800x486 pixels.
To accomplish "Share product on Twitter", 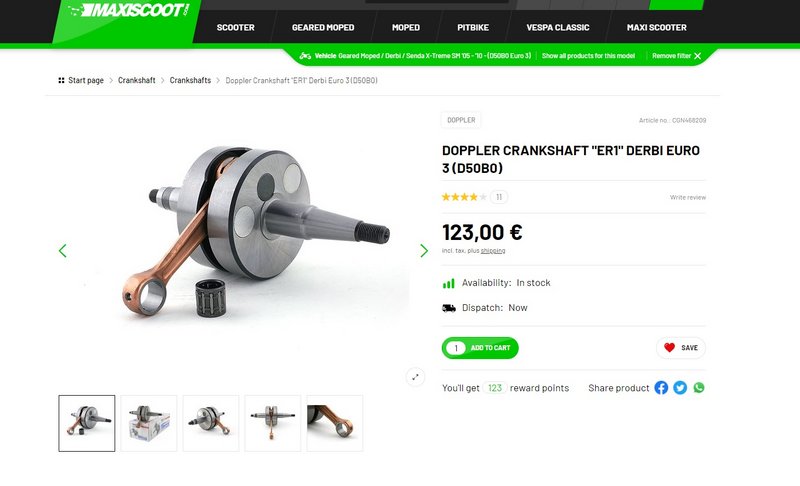I will [680, 388].
